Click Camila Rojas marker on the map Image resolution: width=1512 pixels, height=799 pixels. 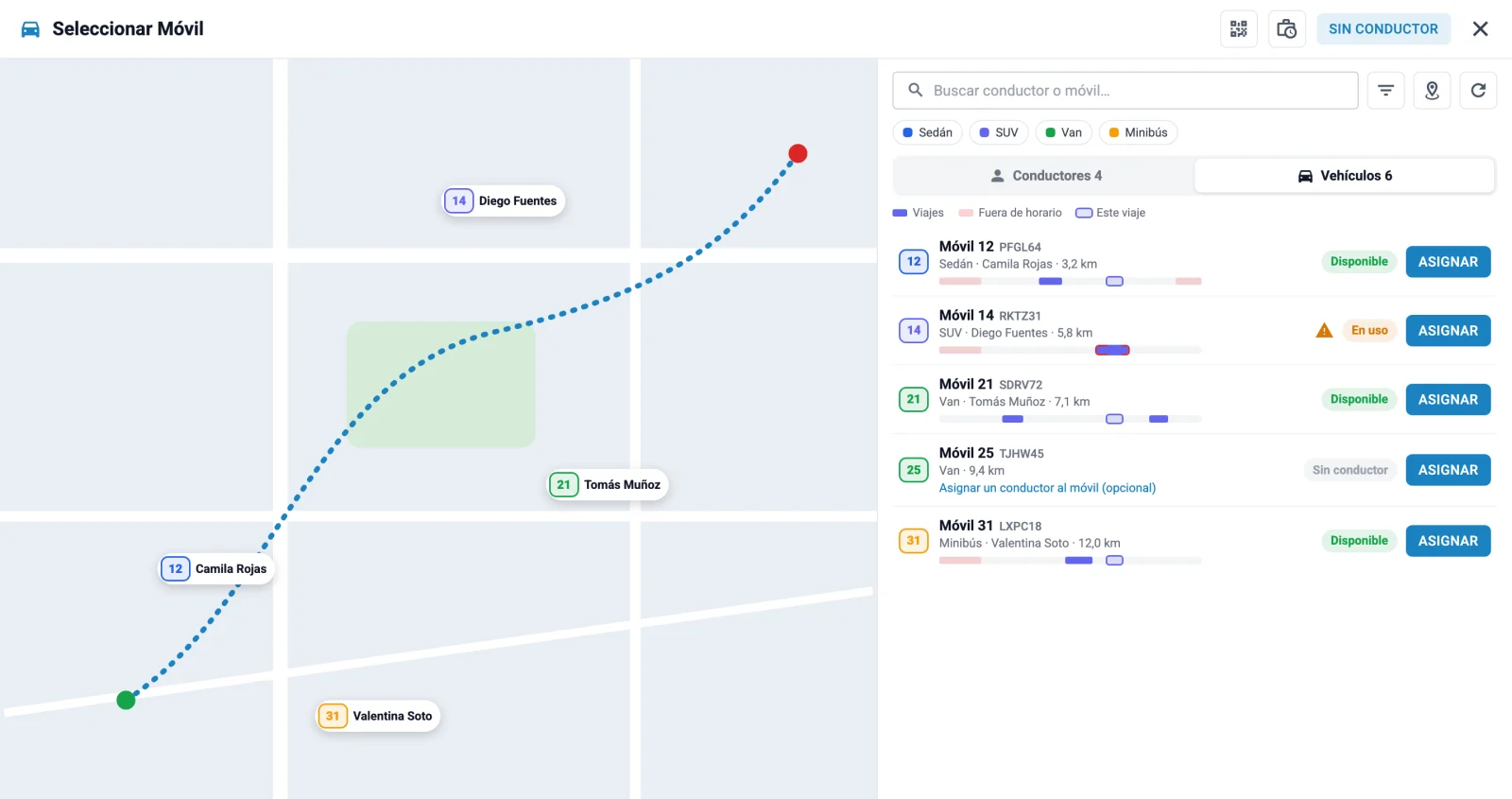coord(216,569)
